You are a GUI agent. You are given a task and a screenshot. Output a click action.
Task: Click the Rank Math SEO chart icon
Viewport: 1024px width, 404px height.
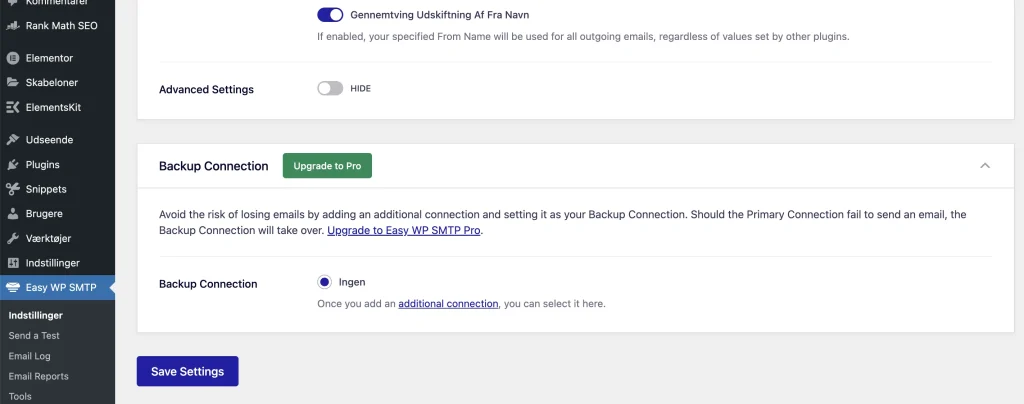point(12,26)
